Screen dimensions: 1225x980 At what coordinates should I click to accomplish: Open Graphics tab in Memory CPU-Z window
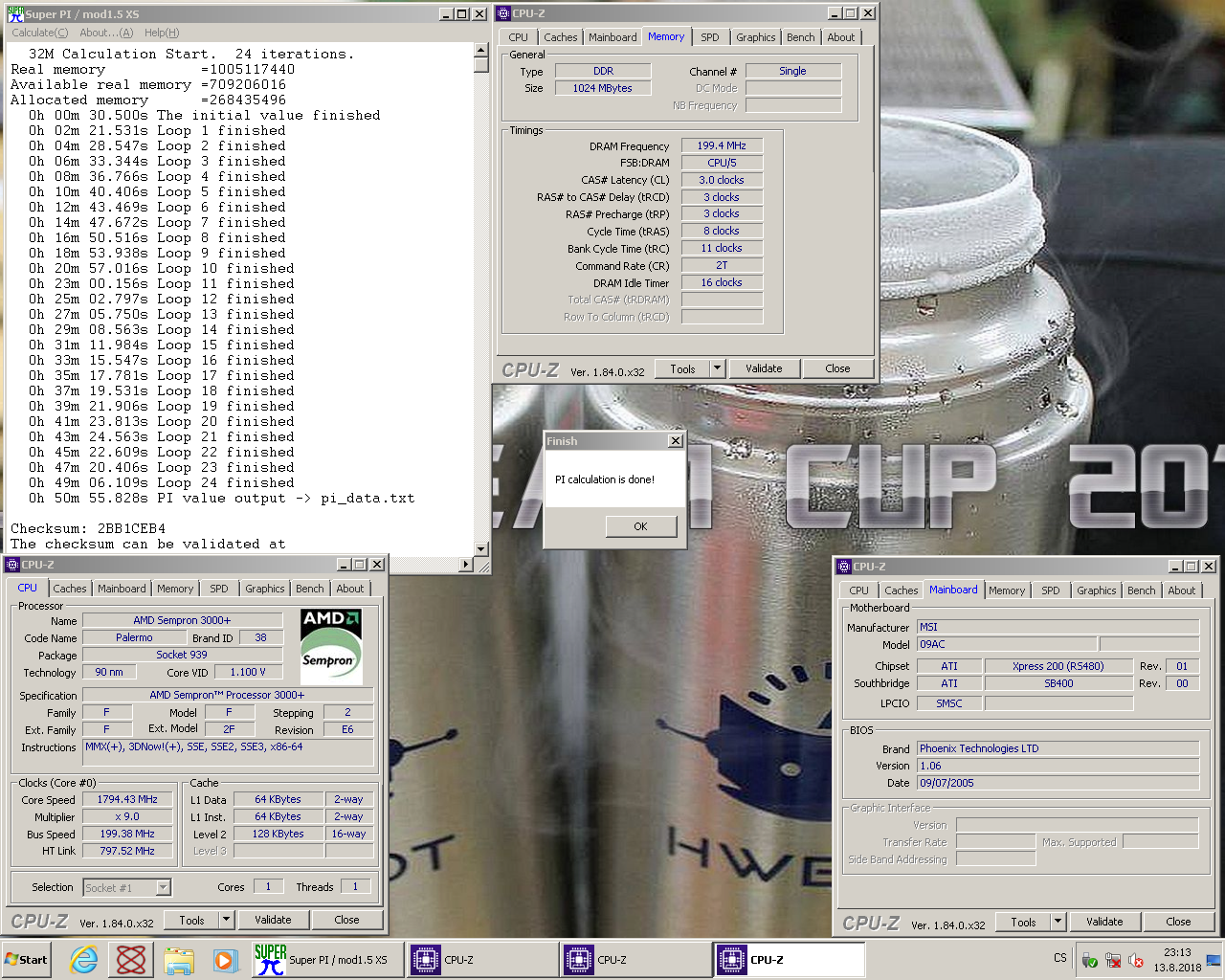[755, 37]
